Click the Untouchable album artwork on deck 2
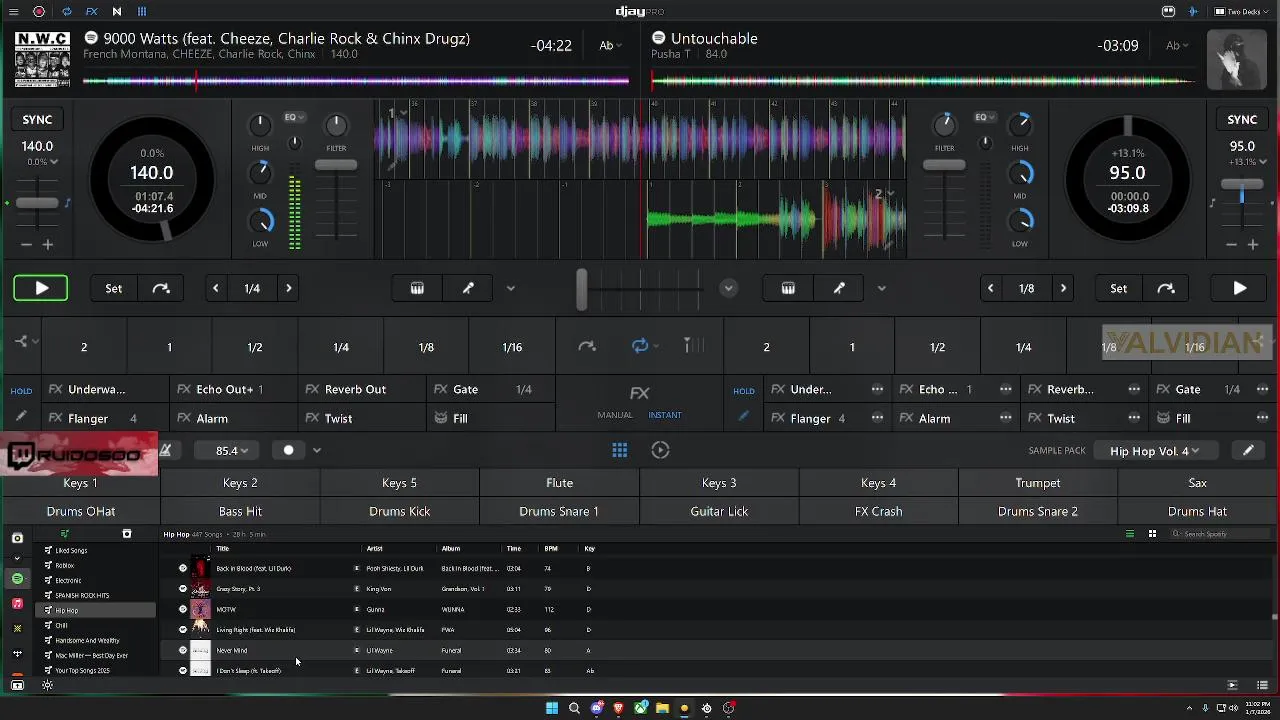1280x720 pixels. click(x=1236, y=59)
